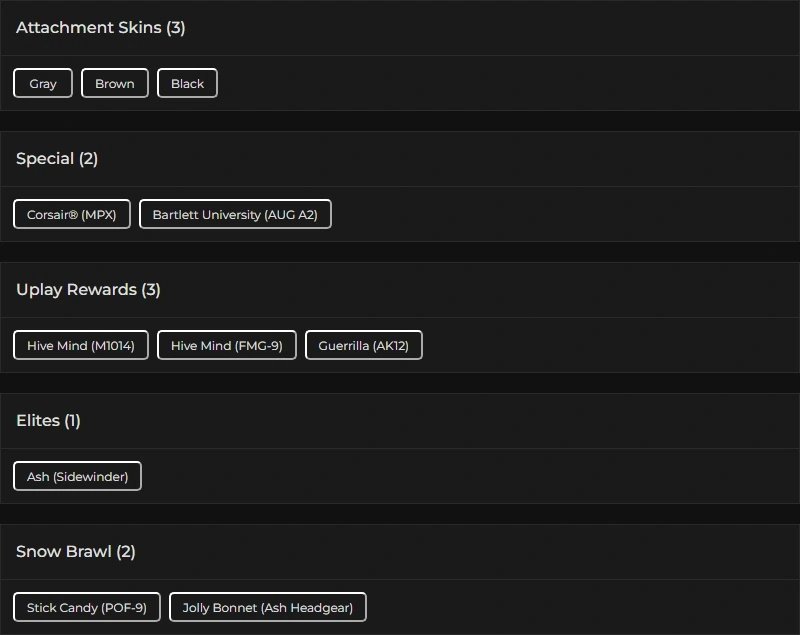Pick the Hive Mind (FMG-9) reward
Viewport: 800px width, 635px height.
pos(227,346)
